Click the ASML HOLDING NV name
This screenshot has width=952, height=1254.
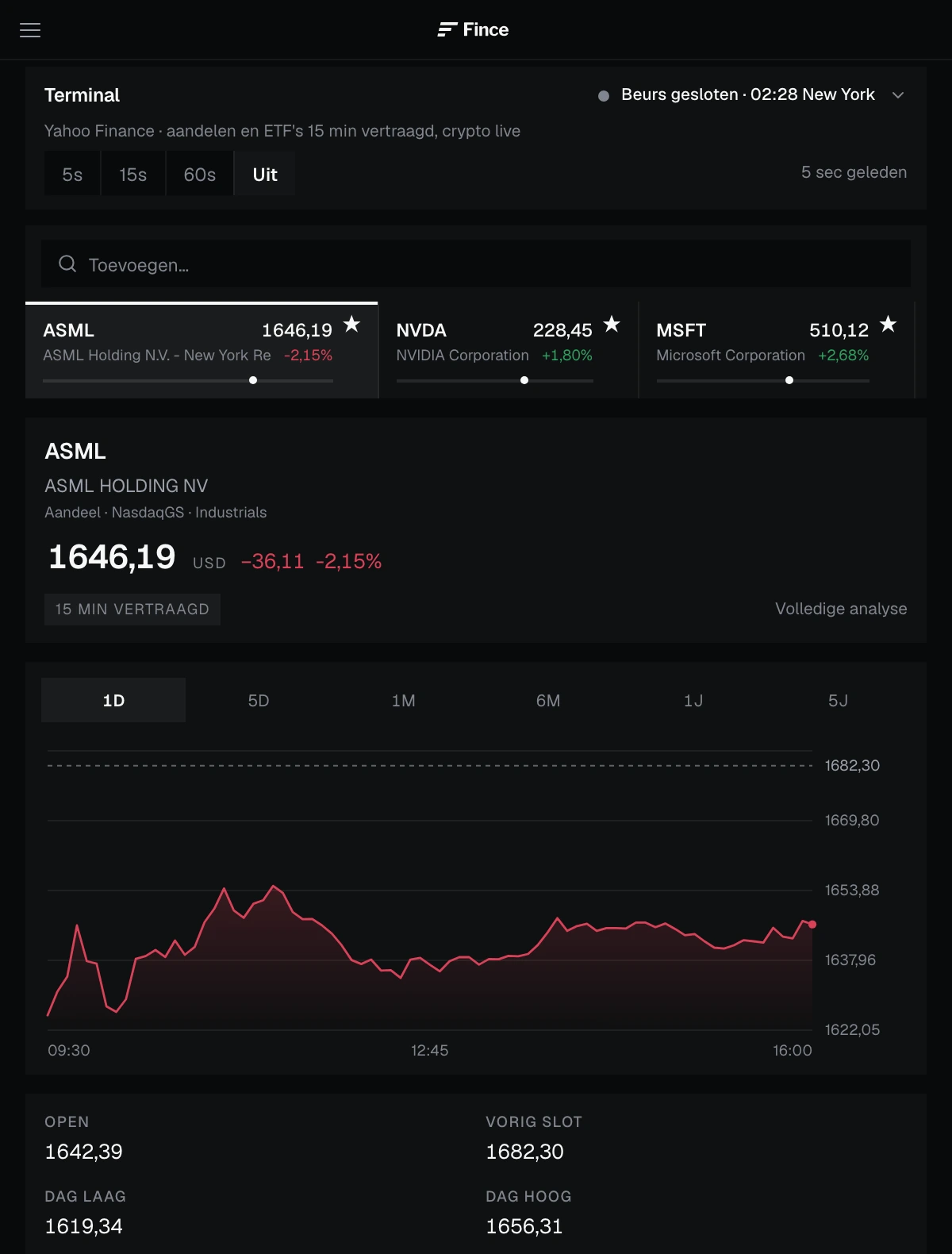pyautogui.click(x=126, y=486)
